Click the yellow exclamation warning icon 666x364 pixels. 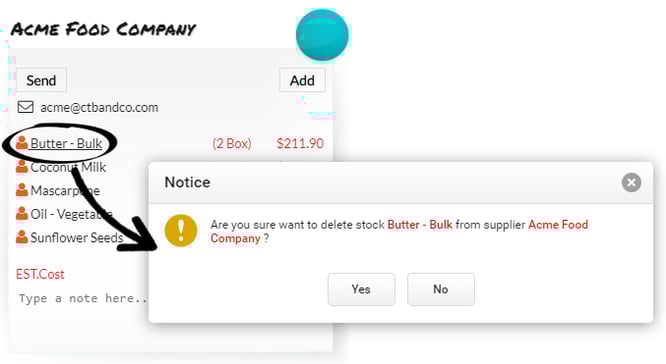coord(181,231)
